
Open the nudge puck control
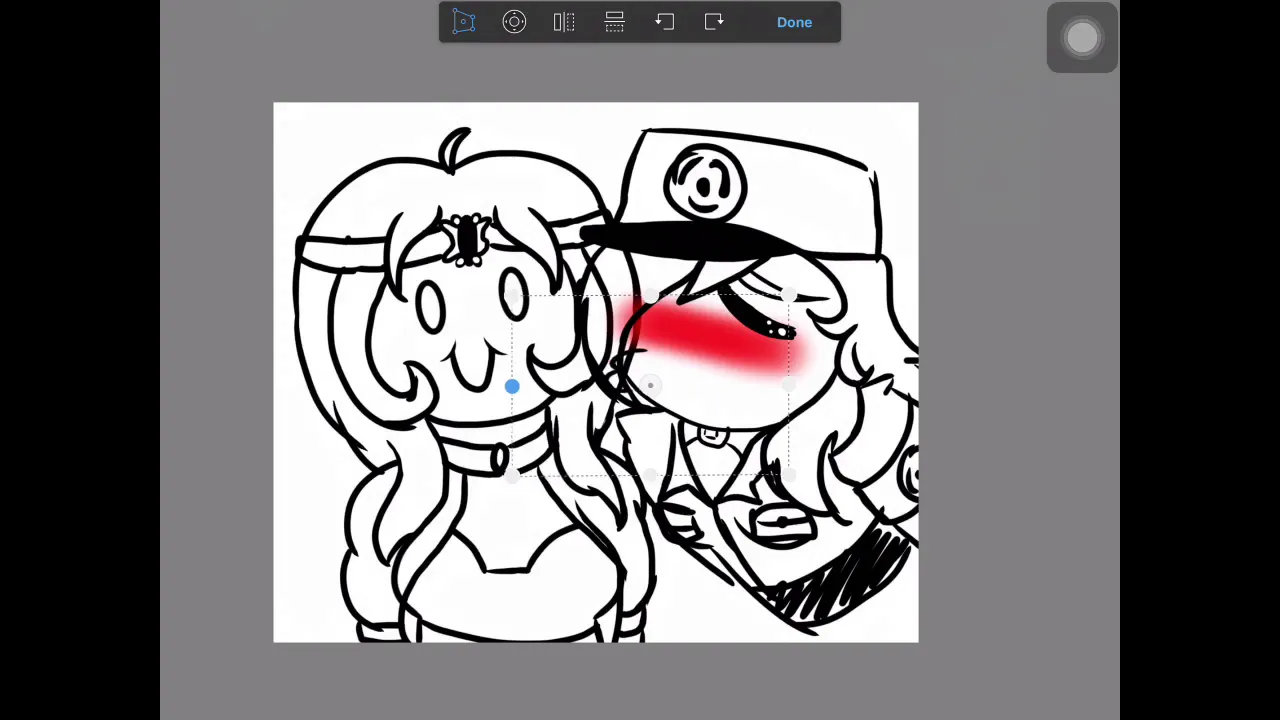514,22
